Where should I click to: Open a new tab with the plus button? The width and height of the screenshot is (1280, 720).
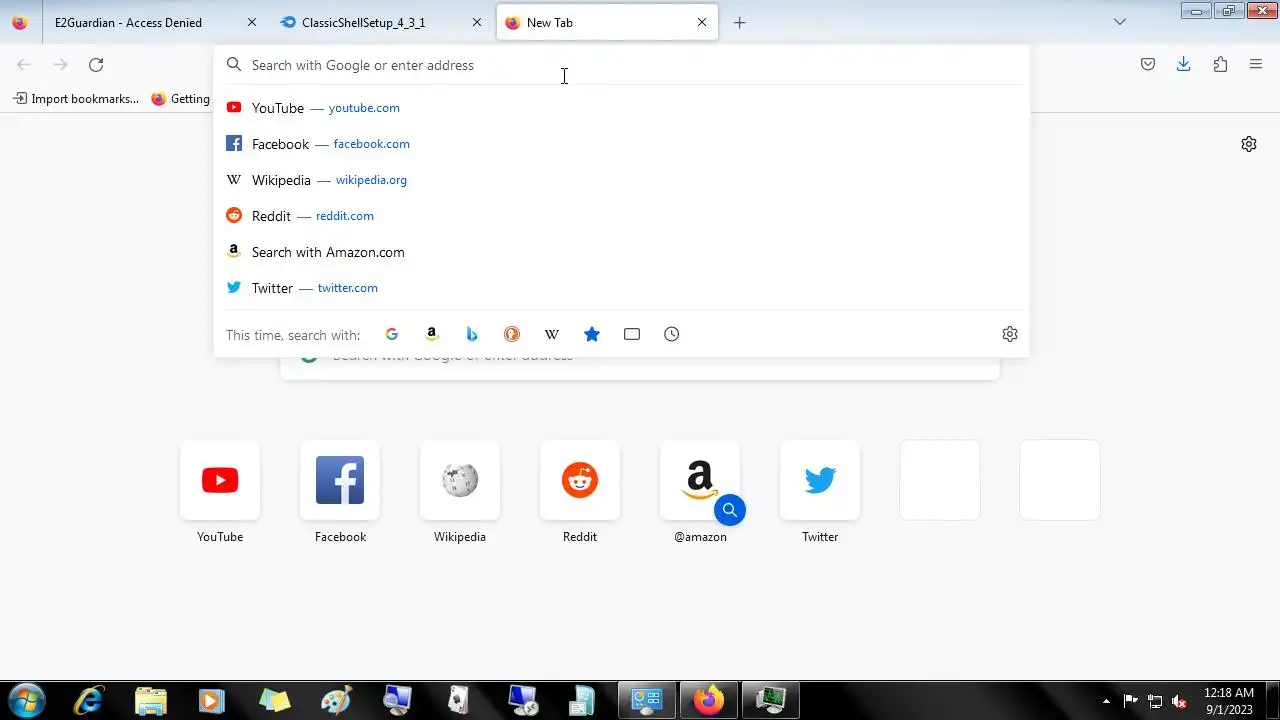coord(740,22)
